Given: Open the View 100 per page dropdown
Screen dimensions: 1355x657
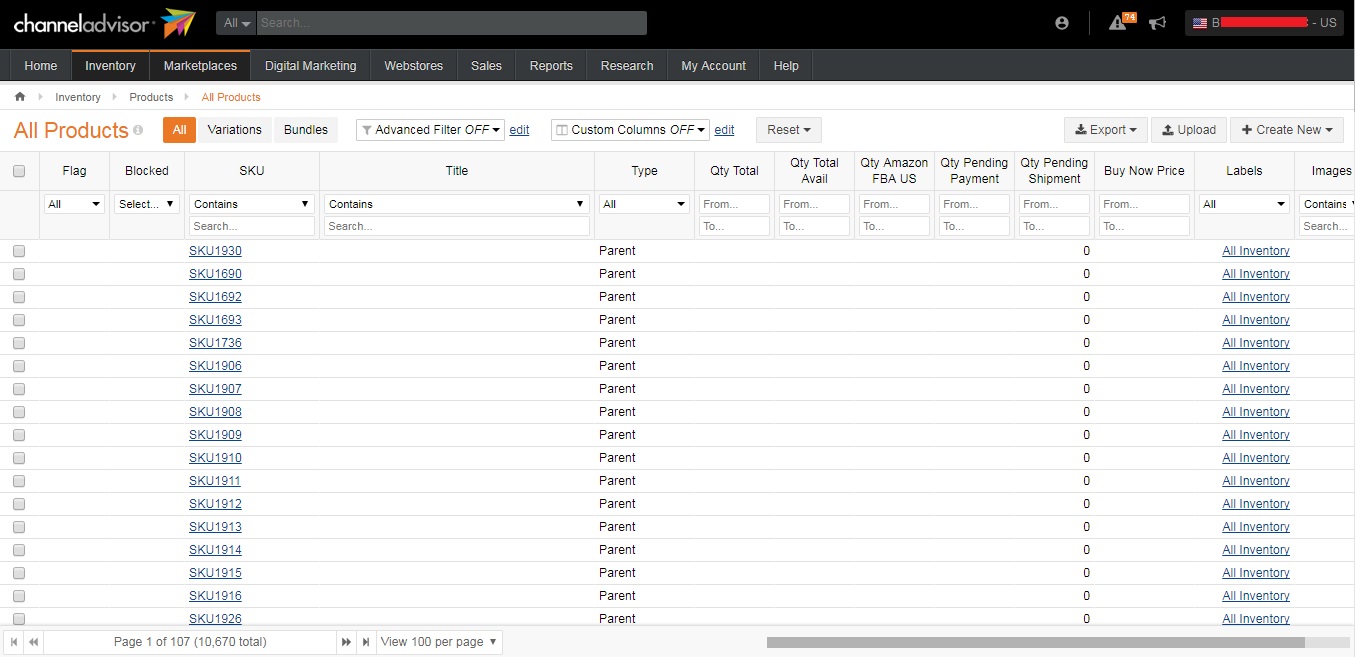Looking at the screenshot, I should click(x=439, y=642).
